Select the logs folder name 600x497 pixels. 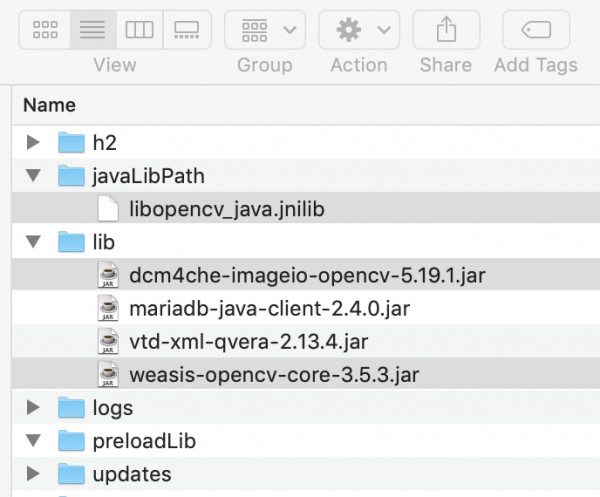113,408
